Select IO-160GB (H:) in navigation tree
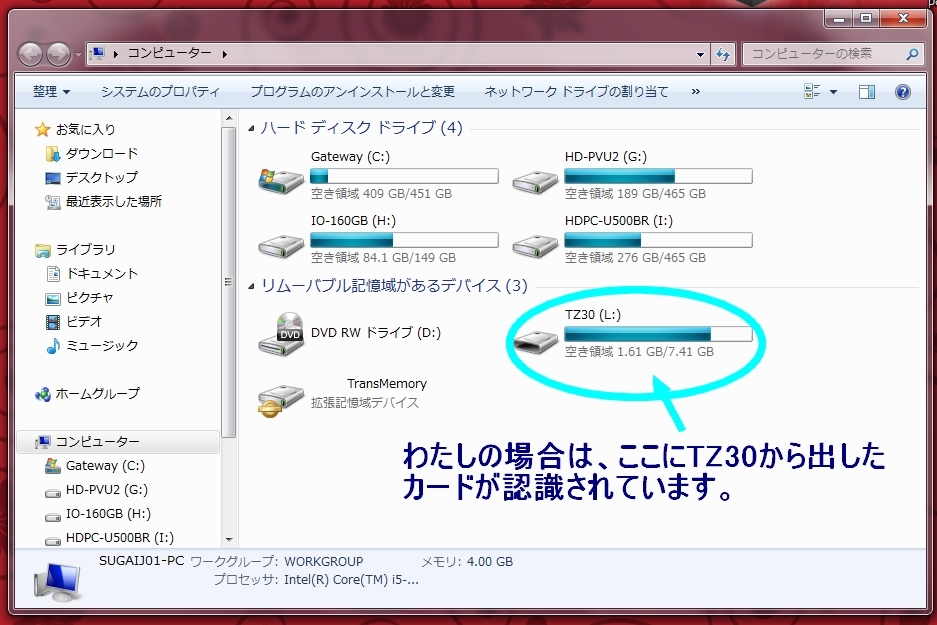This screenshot has height=625, width=937. [x=108, y=513]
